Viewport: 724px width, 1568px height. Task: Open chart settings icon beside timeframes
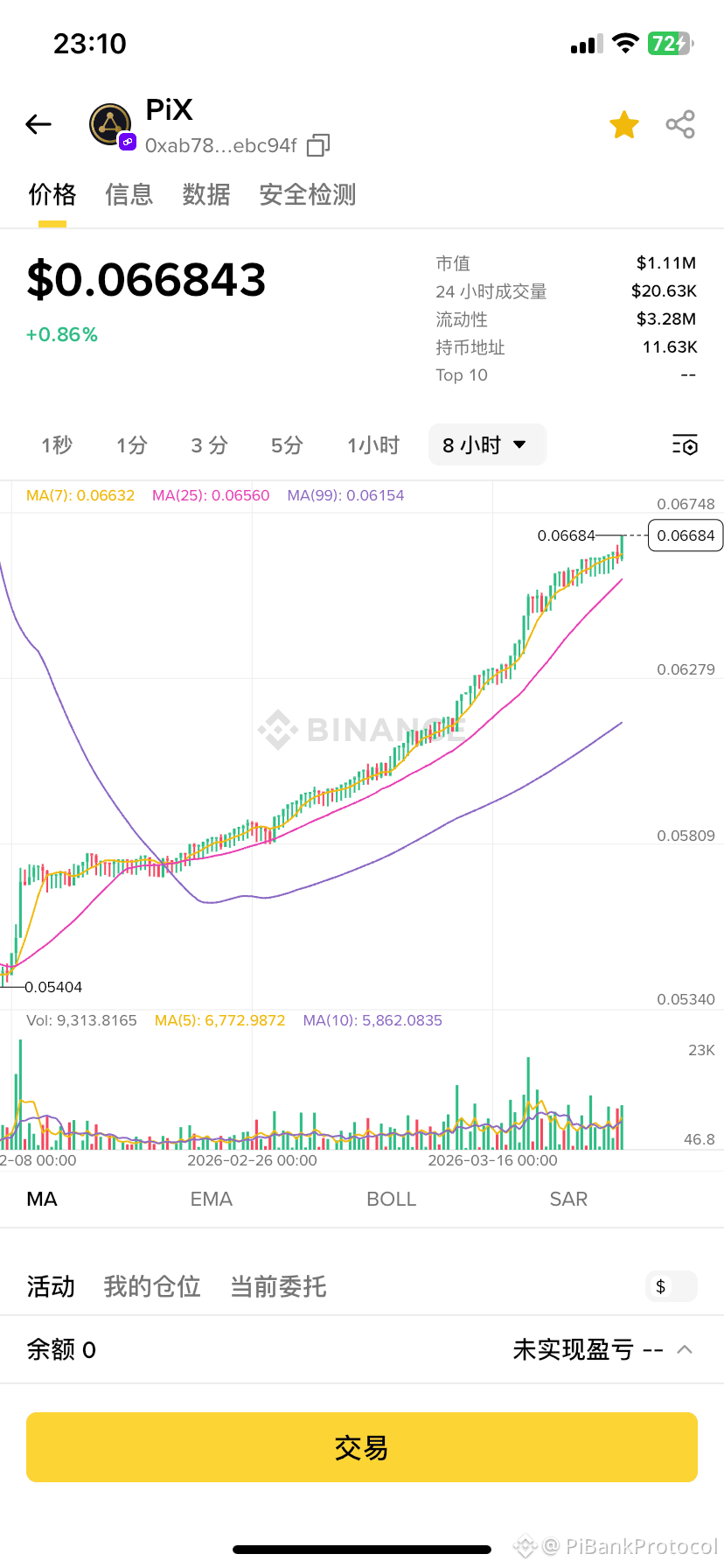pyautogui.click(x=685, y=445)
